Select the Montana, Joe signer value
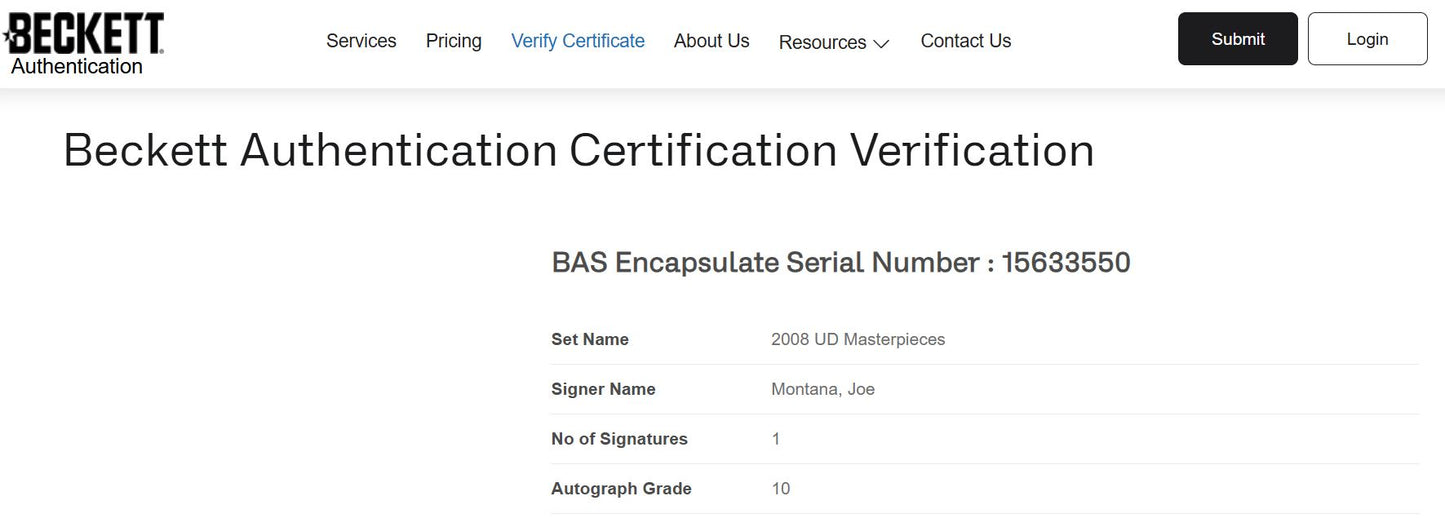This screenshot has width=1445, height=527. coord(822,389)
